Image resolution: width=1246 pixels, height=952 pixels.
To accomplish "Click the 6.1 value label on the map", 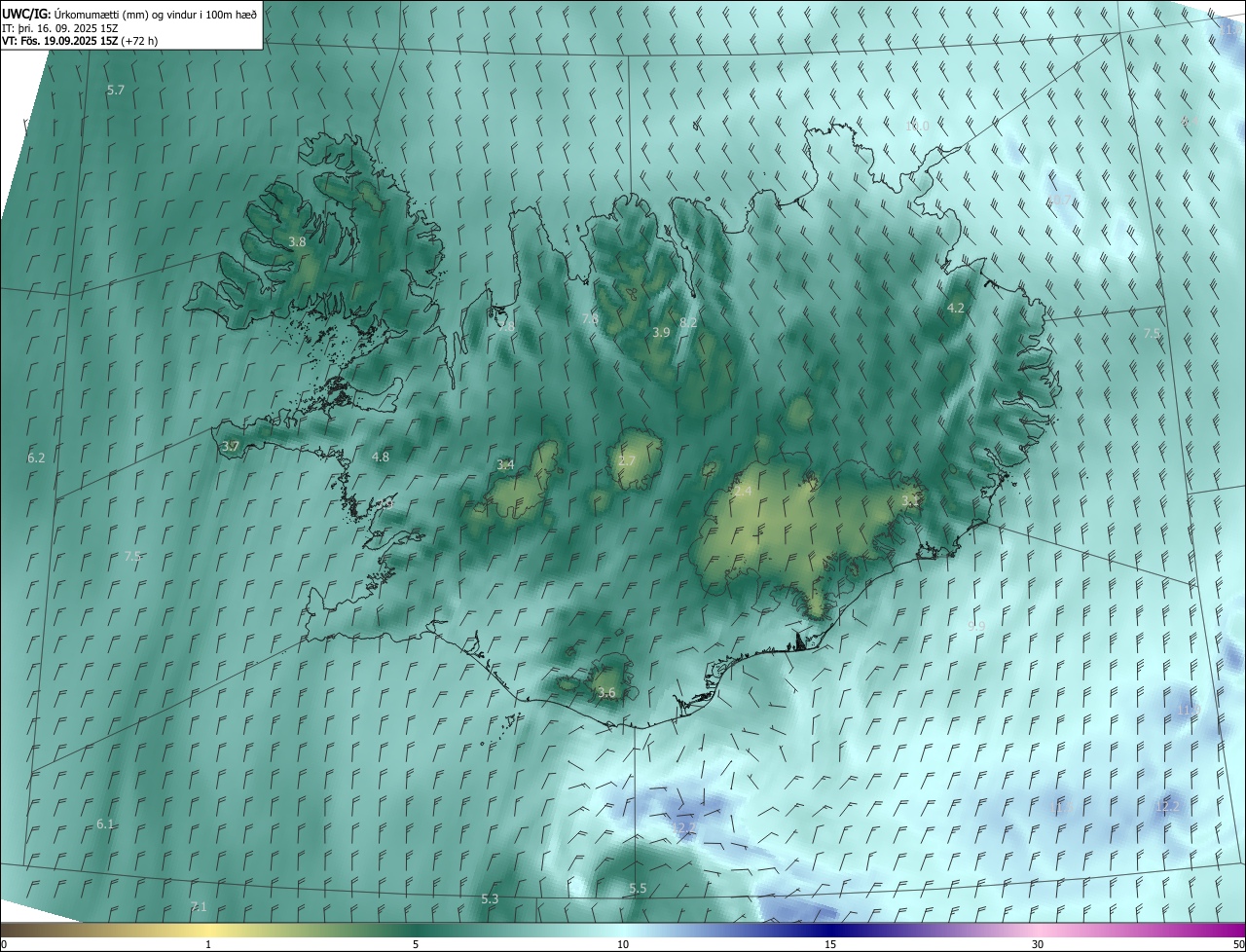I will [105, 824].
